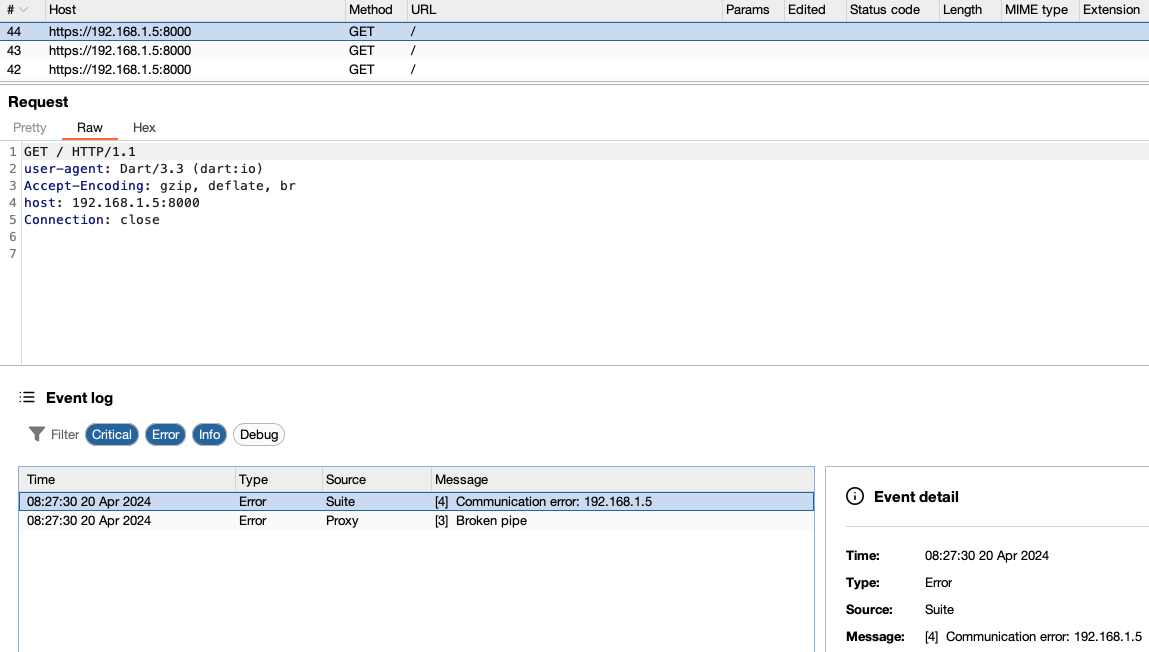The width and height of the screenshot is (1149, 652).
Task: Open the Hex request tab
Action: click(x=144, y=128)
